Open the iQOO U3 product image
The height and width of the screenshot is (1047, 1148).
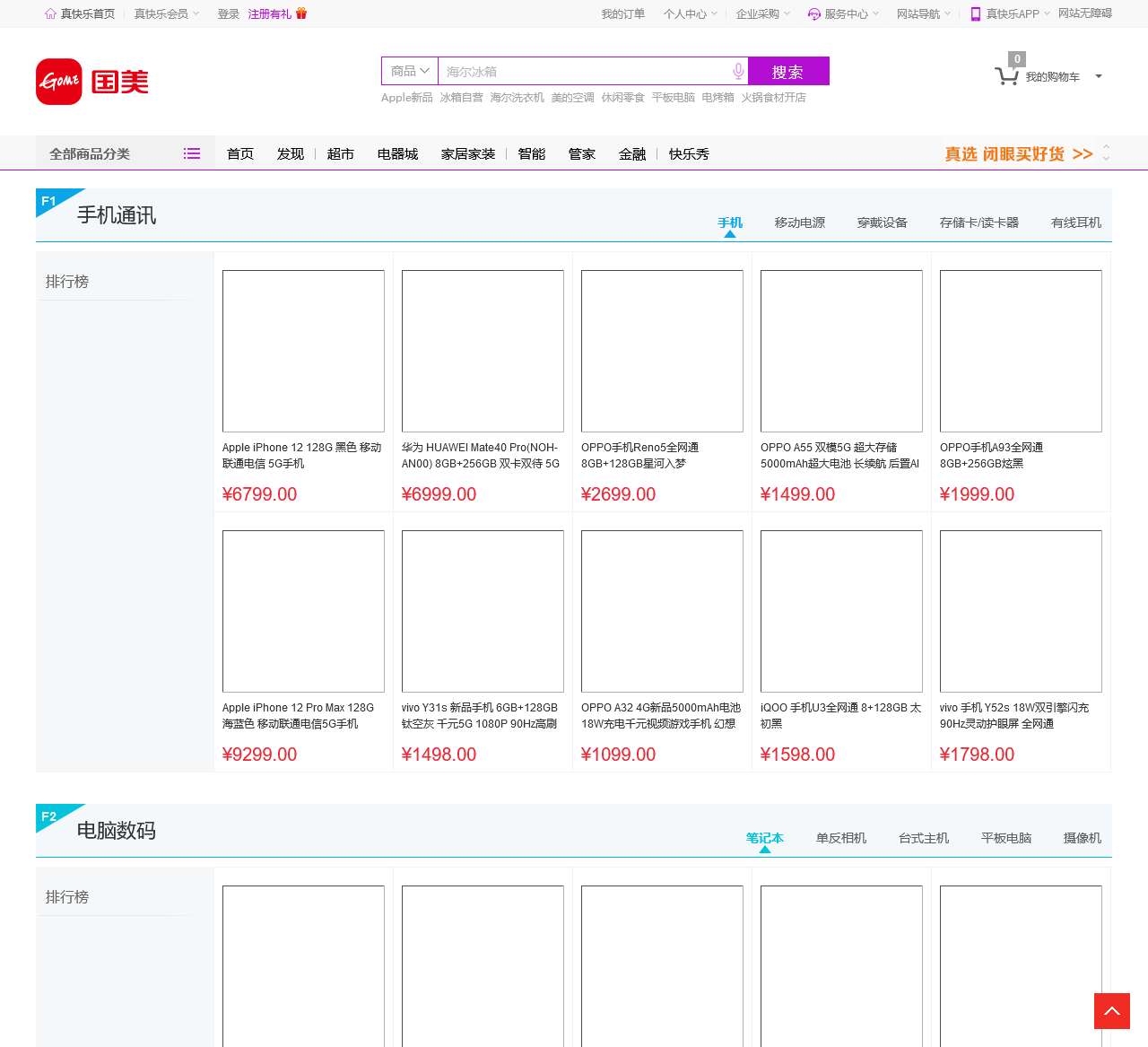click(841, 611)
